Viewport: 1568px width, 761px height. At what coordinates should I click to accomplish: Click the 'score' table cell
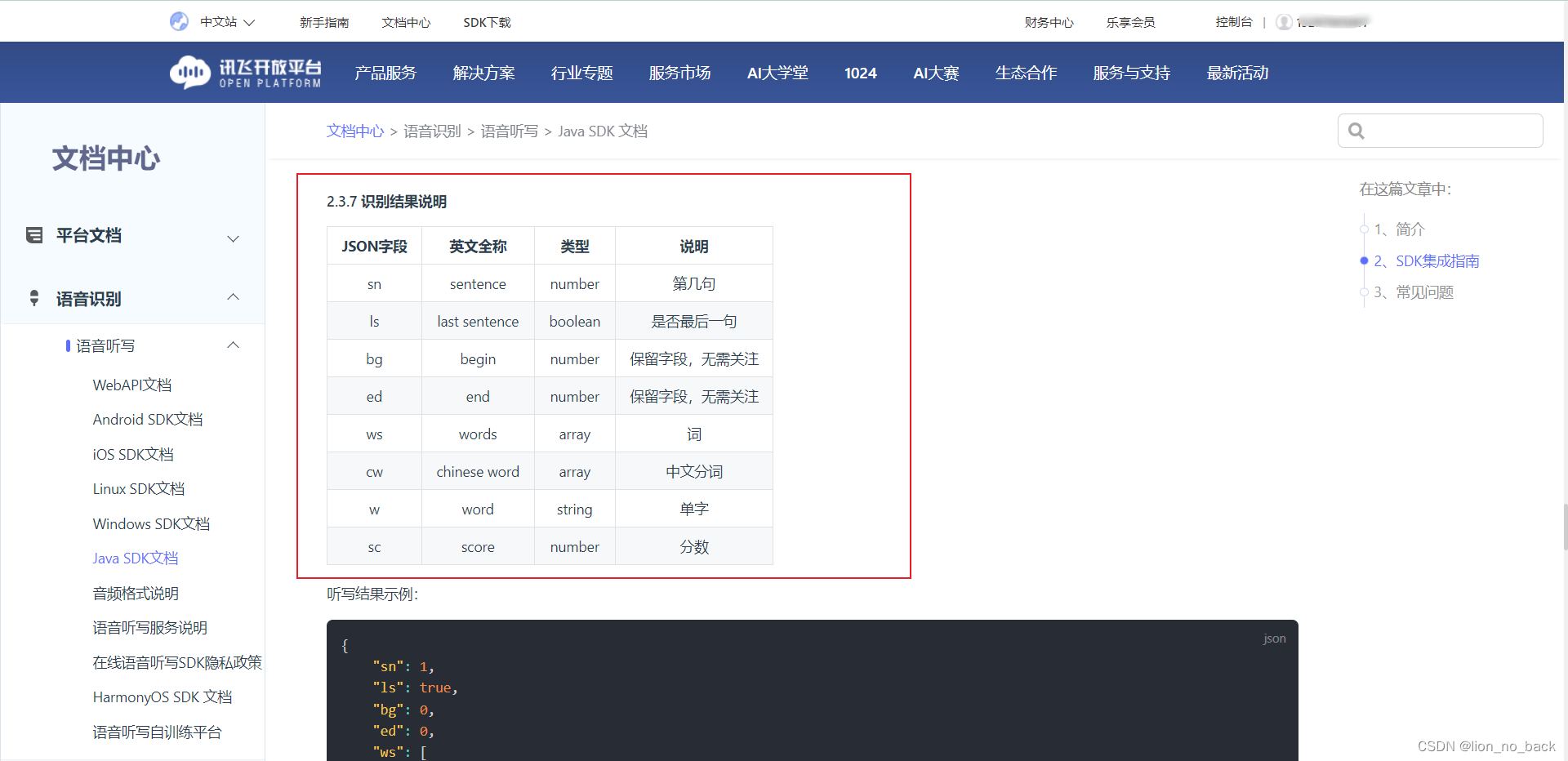tap(478, 546)
